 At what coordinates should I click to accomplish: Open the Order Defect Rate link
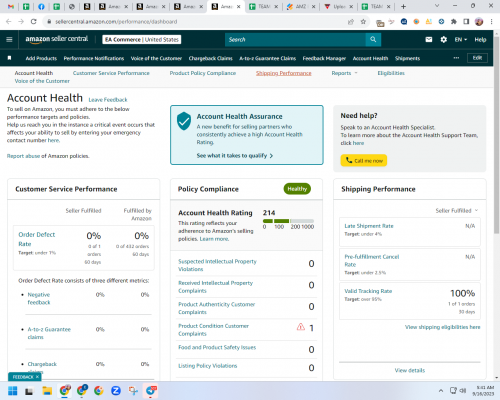pyautogui.click(x=37, y=239)
